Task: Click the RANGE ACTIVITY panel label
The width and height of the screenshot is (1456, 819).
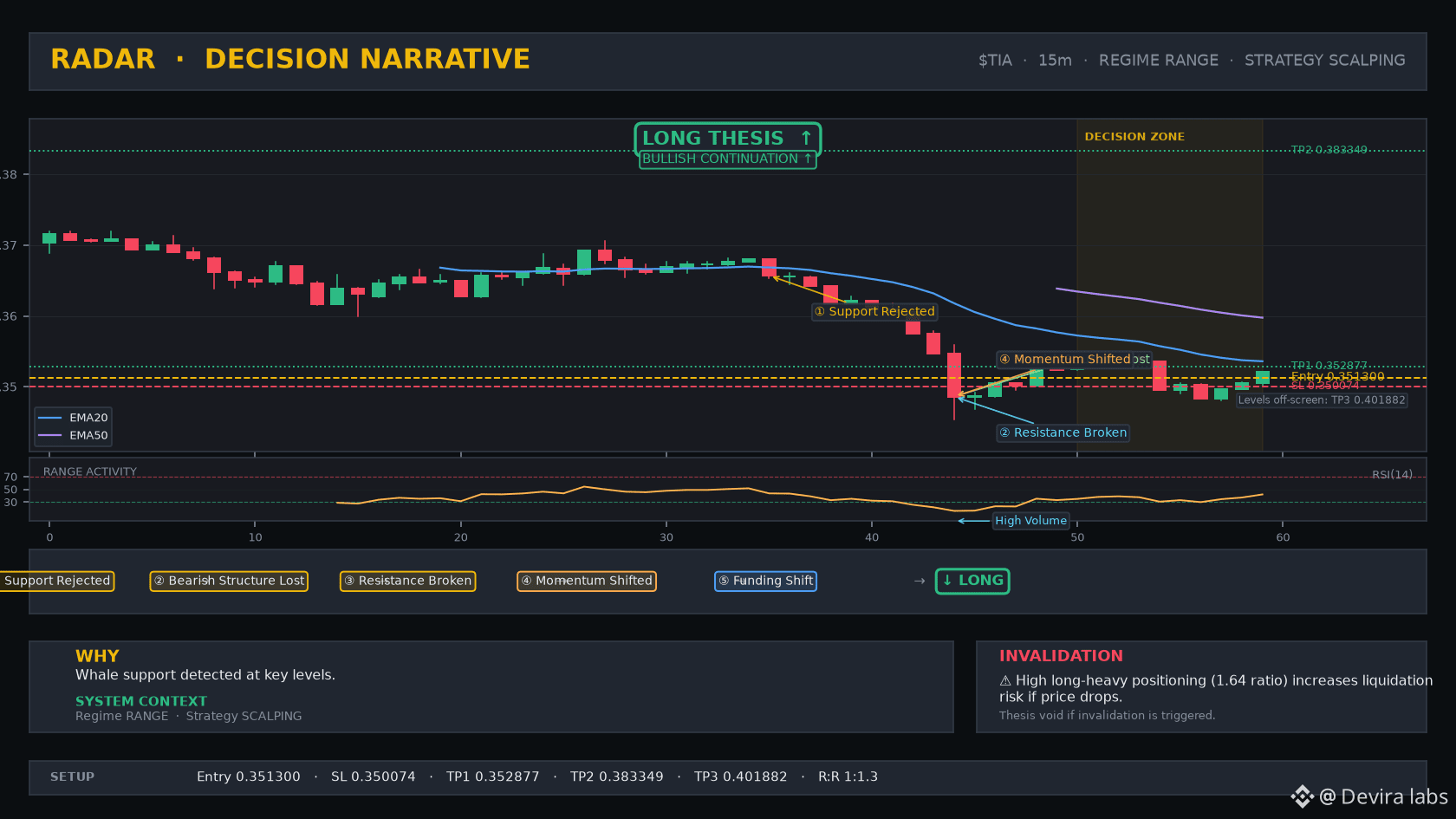Action: [90, 471]
